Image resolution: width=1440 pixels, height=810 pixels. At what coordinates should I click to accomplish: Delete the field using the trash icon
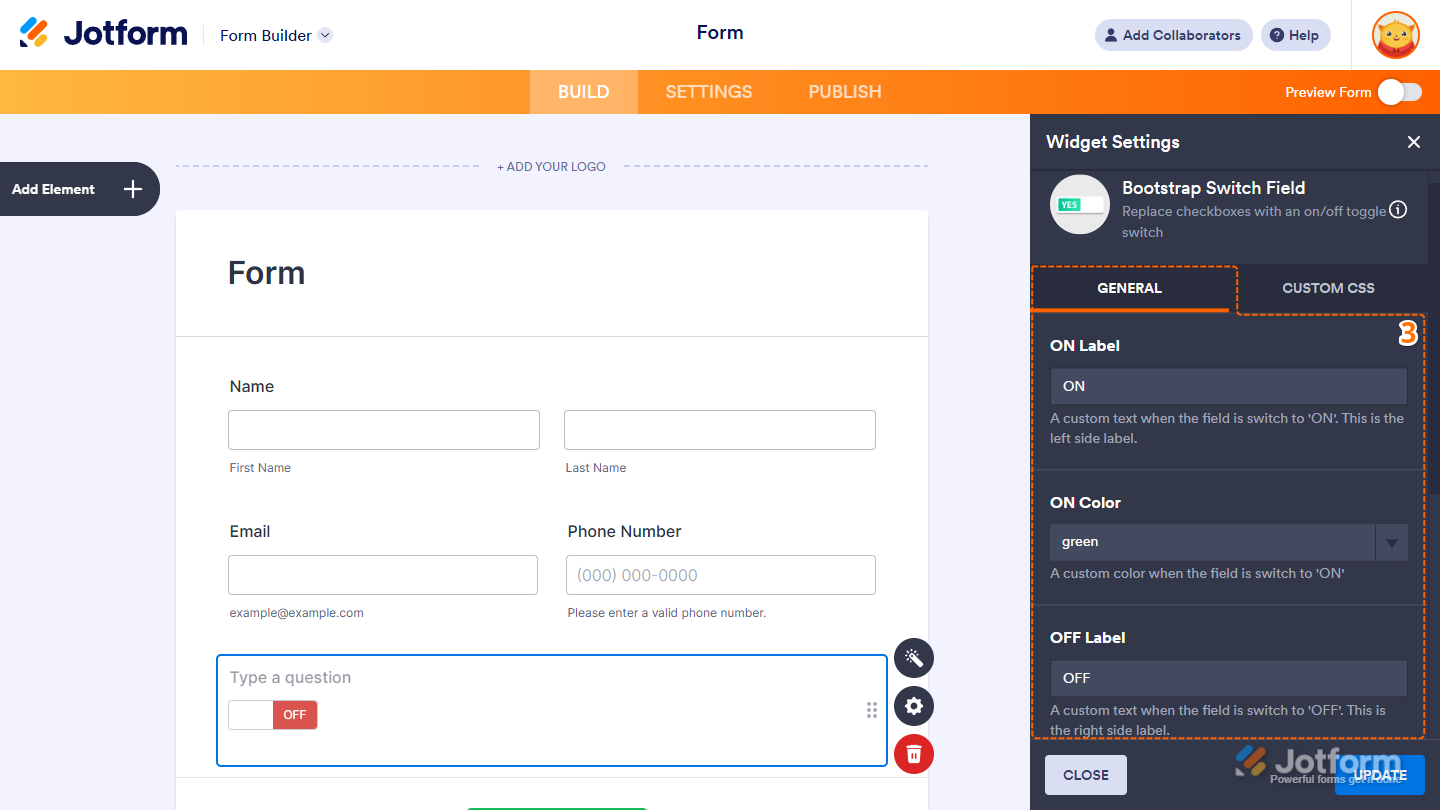point(913,754)
